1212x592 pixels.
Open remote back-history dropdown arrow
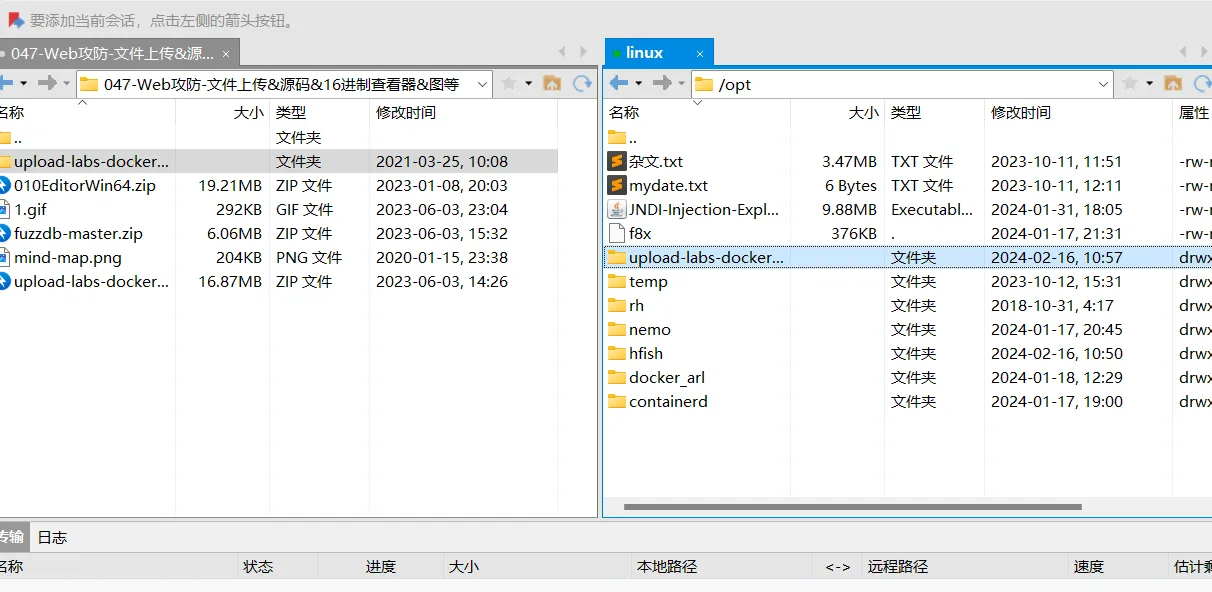[638, 84]
